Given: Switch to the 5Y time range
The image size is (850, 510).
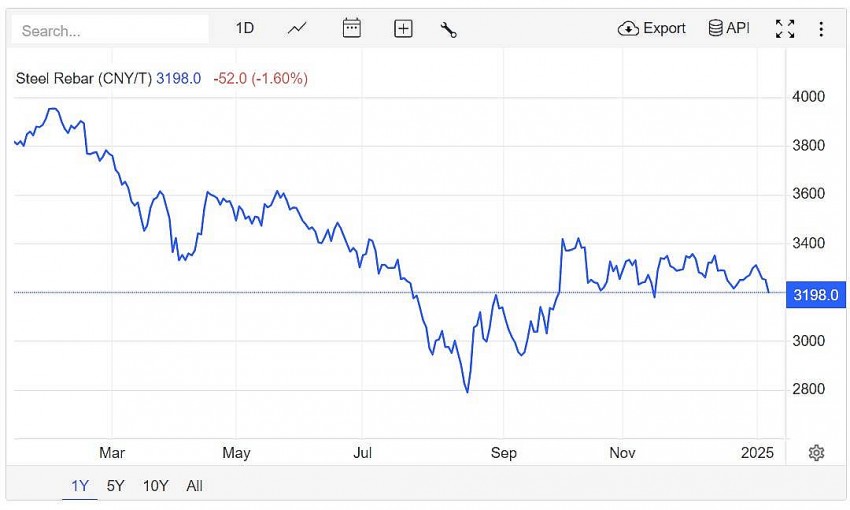Looking at the screenshot, I should (x=116, y=486).
